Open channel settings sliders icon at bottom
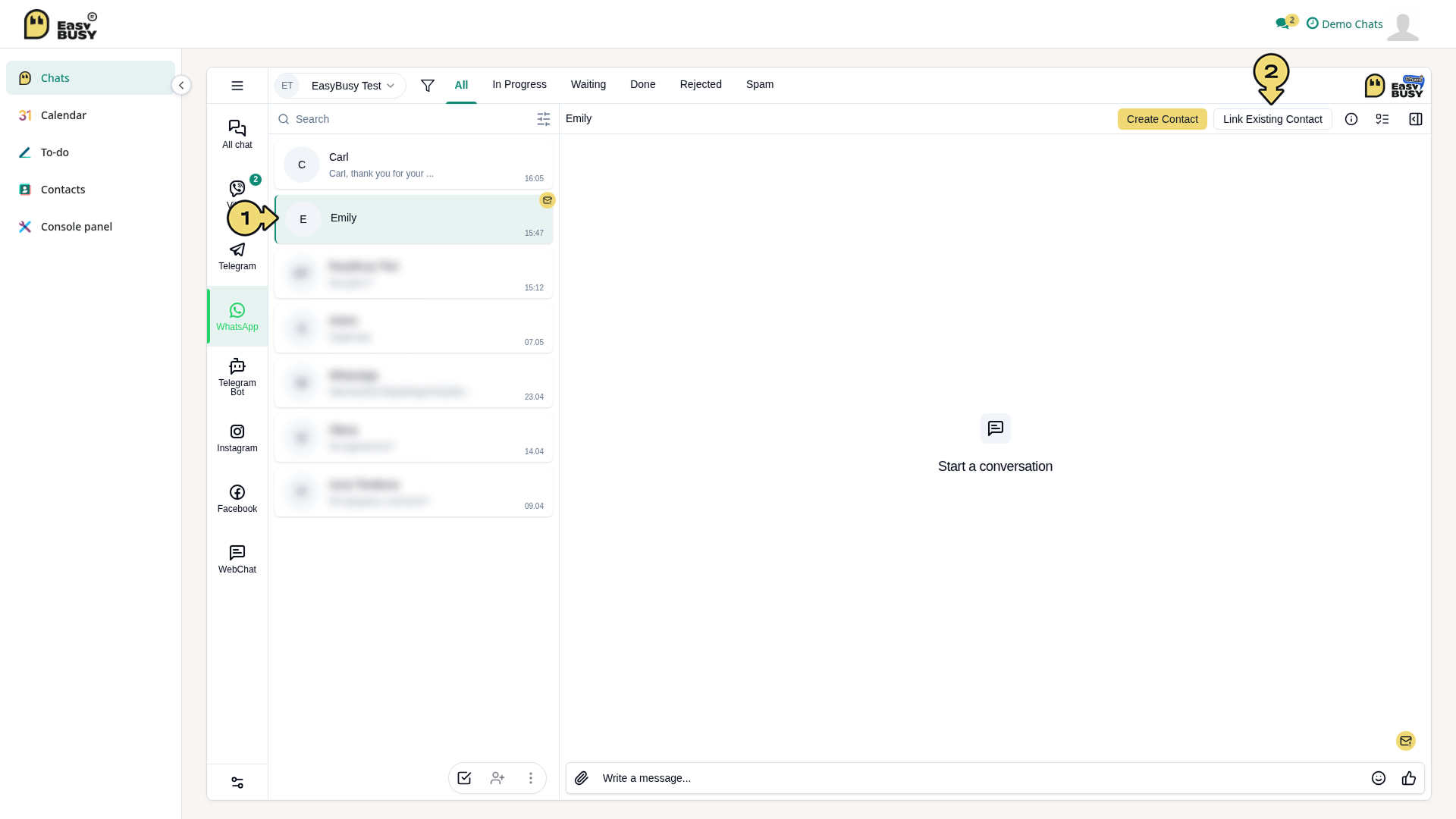Viewport: 1456px width, 819px height. pos(237,783)
